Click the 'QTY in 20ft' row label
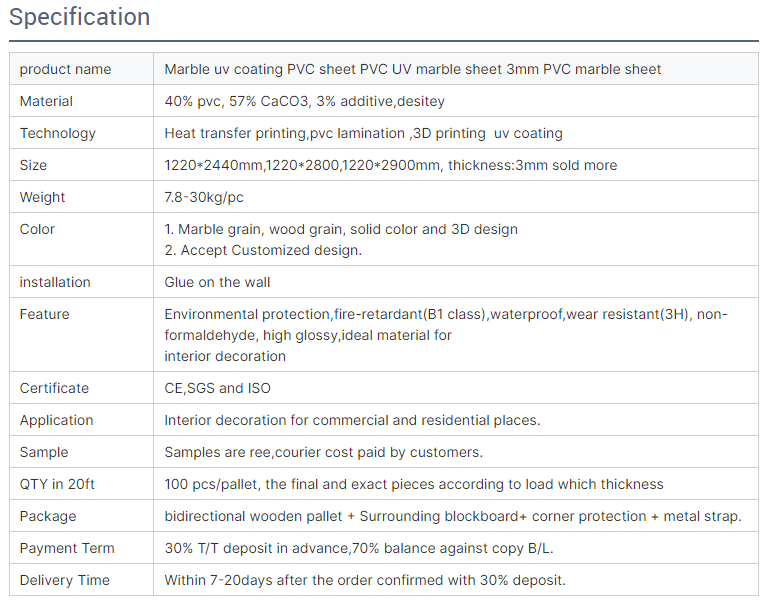The image size is (765, 602). pyautogui.click(x=57, y=485)
